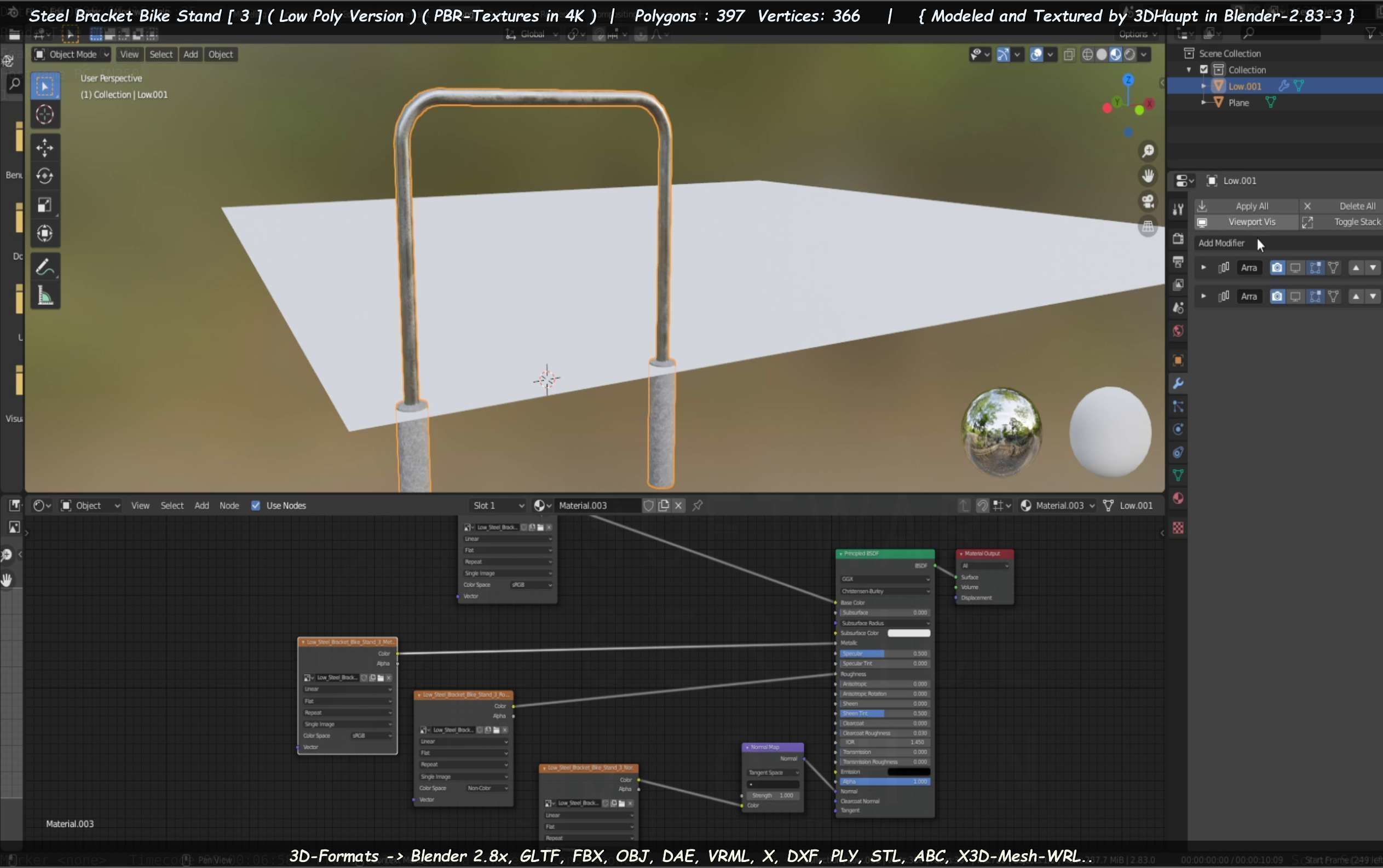Choose the Scale tool
Image resolution: width=1383 pixels, height=868 pixels.
click(45, 205)
